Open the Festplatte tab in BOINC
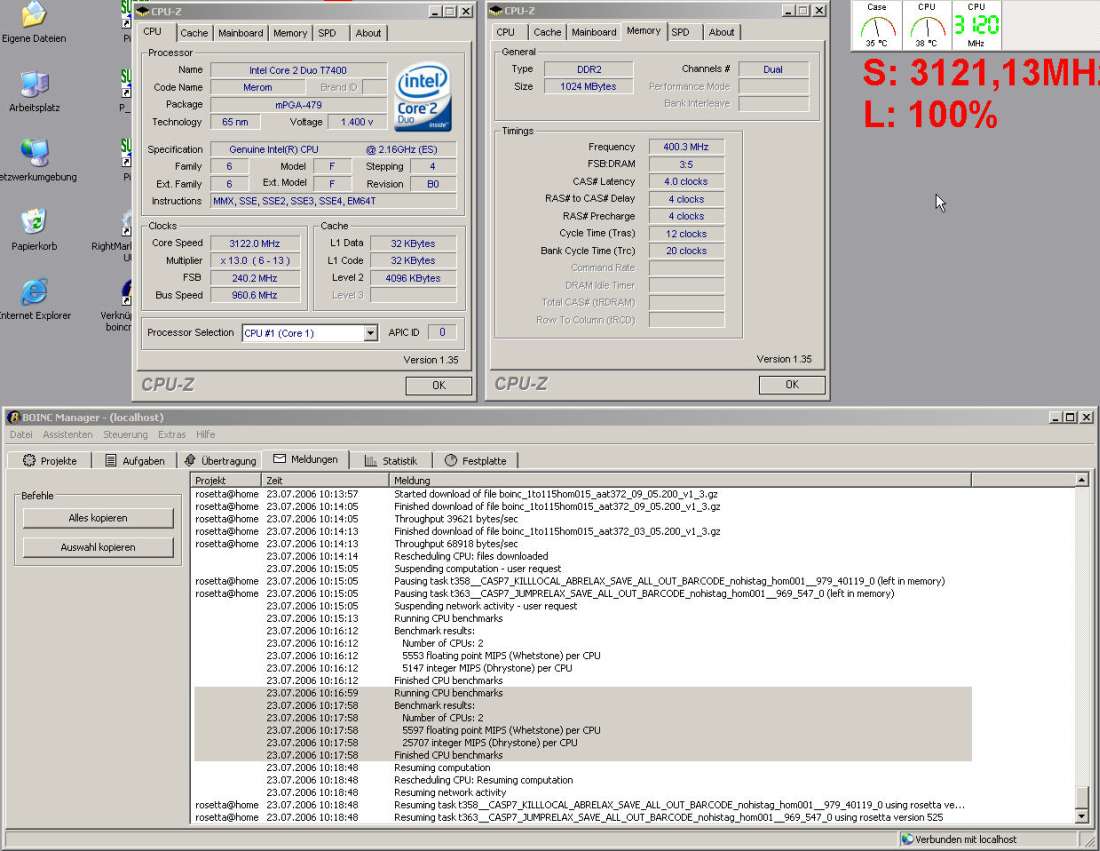Screen dimensions: 1100x851 click(x=475, y=460)
